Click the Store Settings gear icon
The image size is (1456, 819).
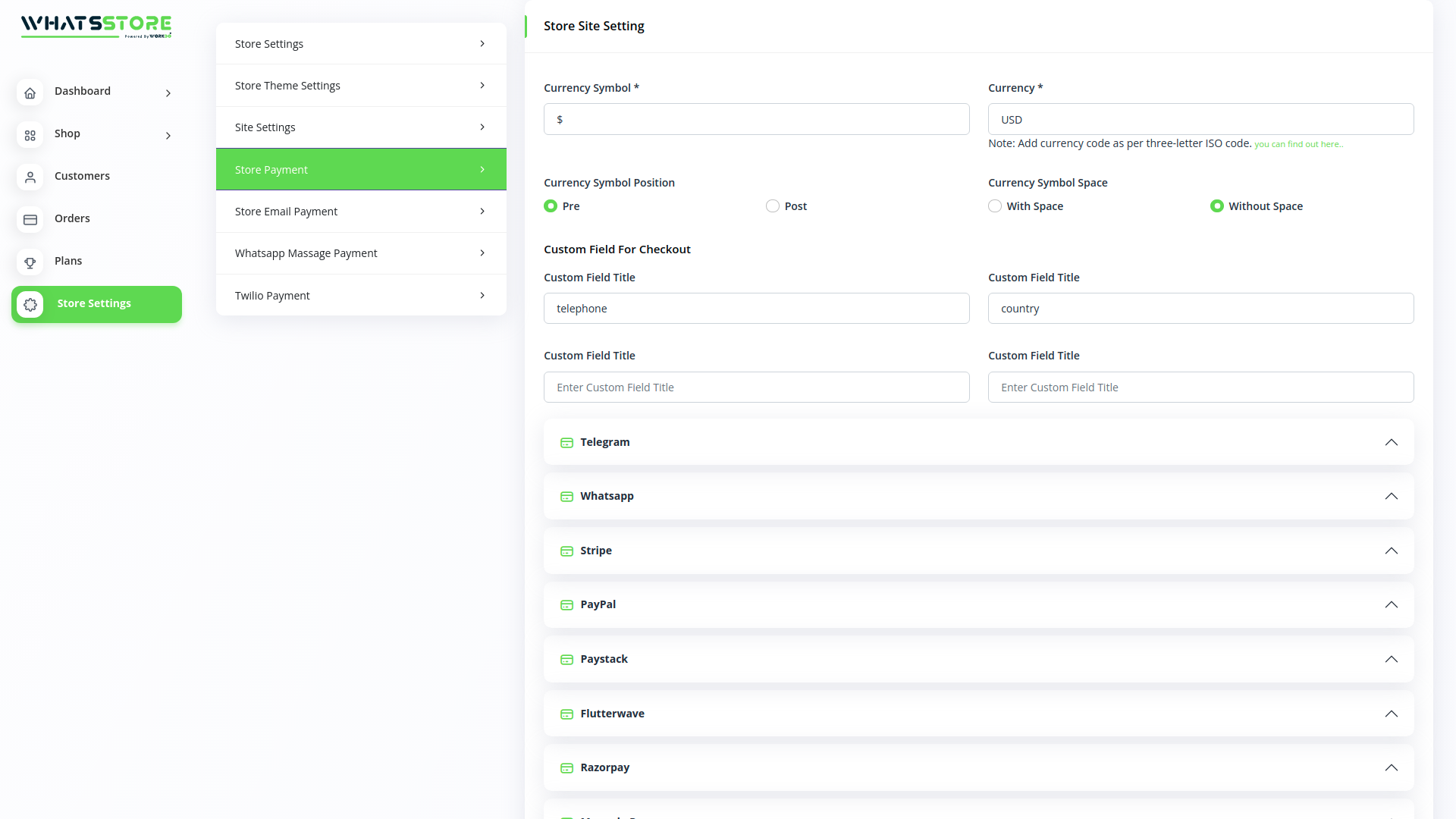(30, 304)
